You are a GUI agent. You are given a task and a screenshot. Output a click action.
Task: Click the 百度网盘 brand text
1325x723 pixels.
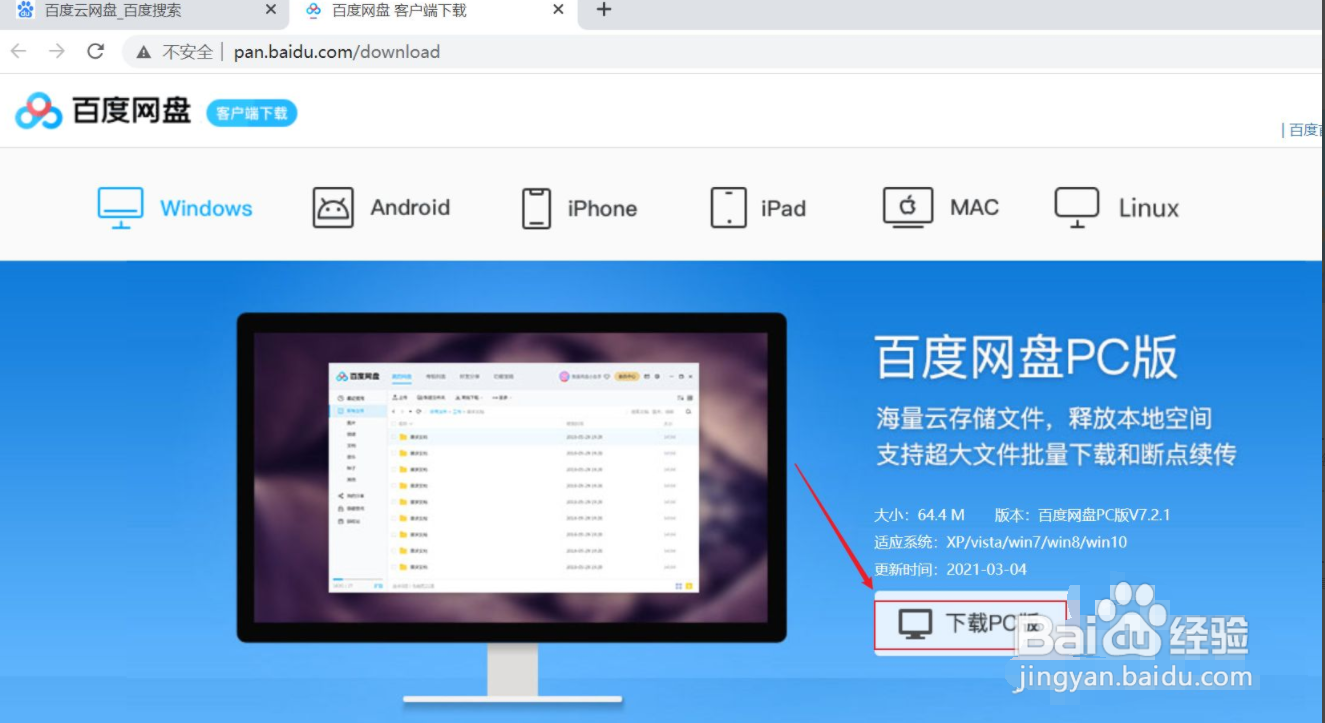(131, 111)
